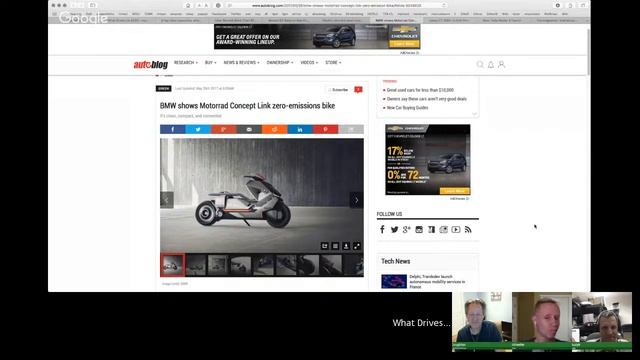Expand the Research menu
Viewport: 640px width, 360px height.
coord(186,62)
